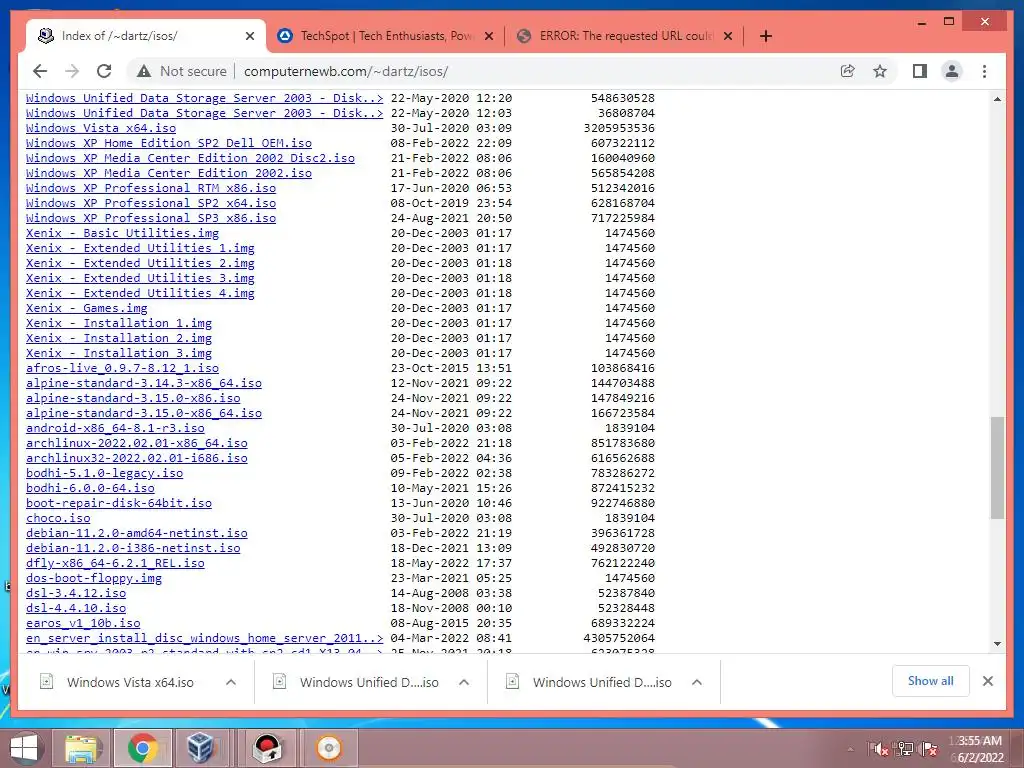Click the Action Center flag icon
This screenshot has width=1024, height=768.
(x=929, y=749)
